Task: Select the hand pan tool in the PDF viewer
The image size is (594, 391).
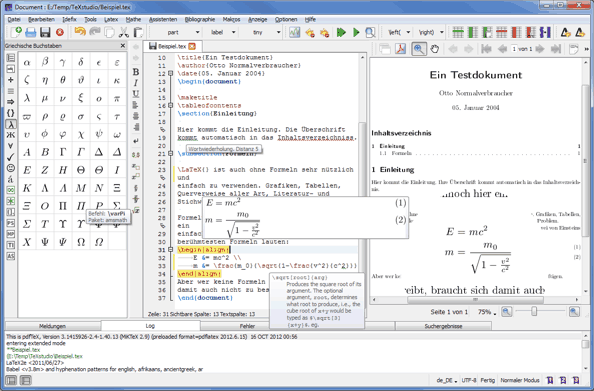Action: pyautogui.click(x=435, y=49)
